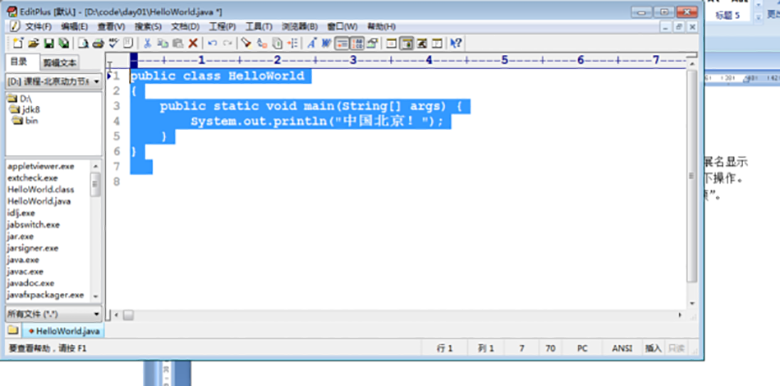Image resolution: width=780 pixels, height=386 pixels.
Task: Open the 文件(F) menu
Action: [x=38, y=26]
